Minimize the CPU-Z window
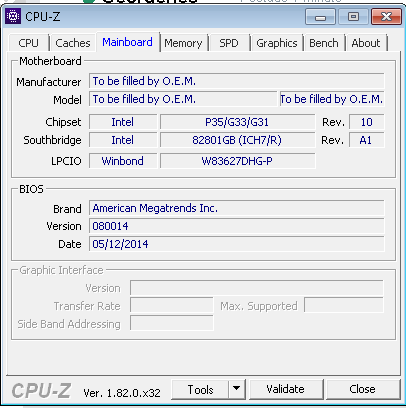Image resolution: width=410 pixels, height=410 pixels. tap(320, 17)
